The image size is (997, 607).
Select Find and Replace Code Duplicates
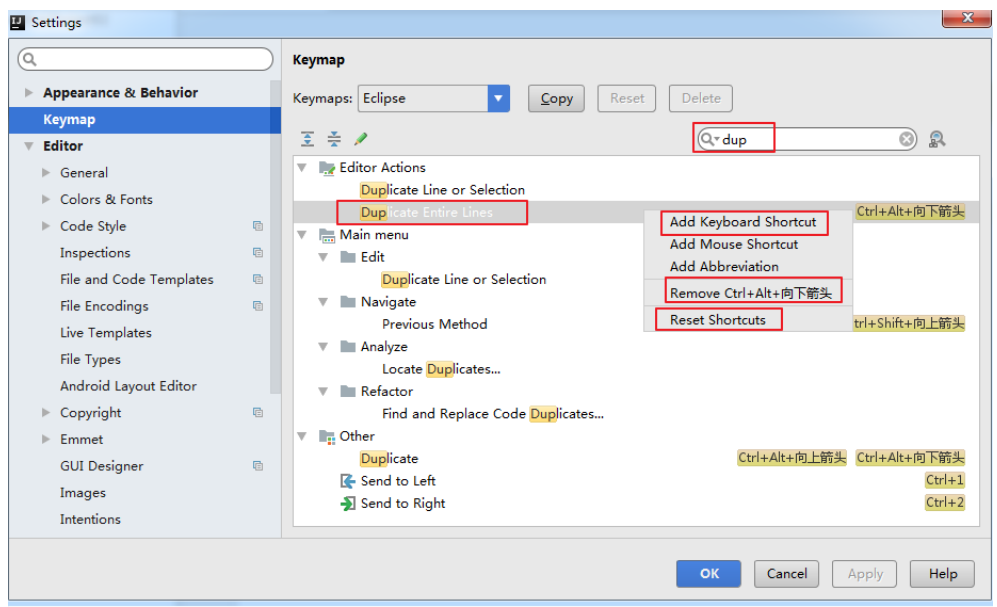pyautogui.click(x=493, y=414)
